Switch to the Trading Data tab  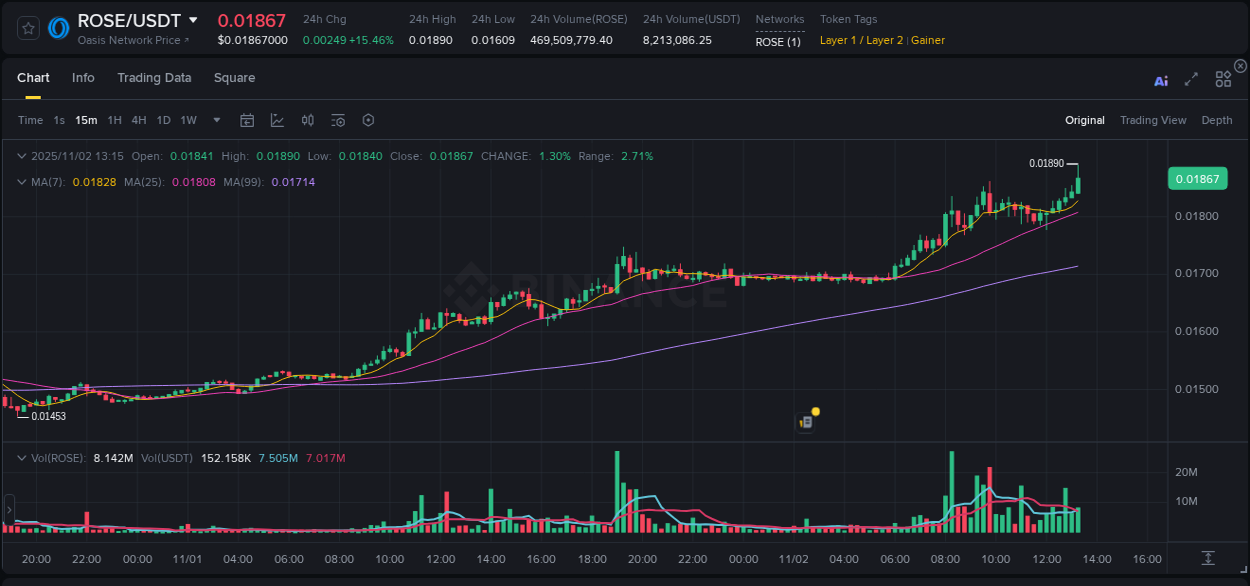click(x=154, y=77)
